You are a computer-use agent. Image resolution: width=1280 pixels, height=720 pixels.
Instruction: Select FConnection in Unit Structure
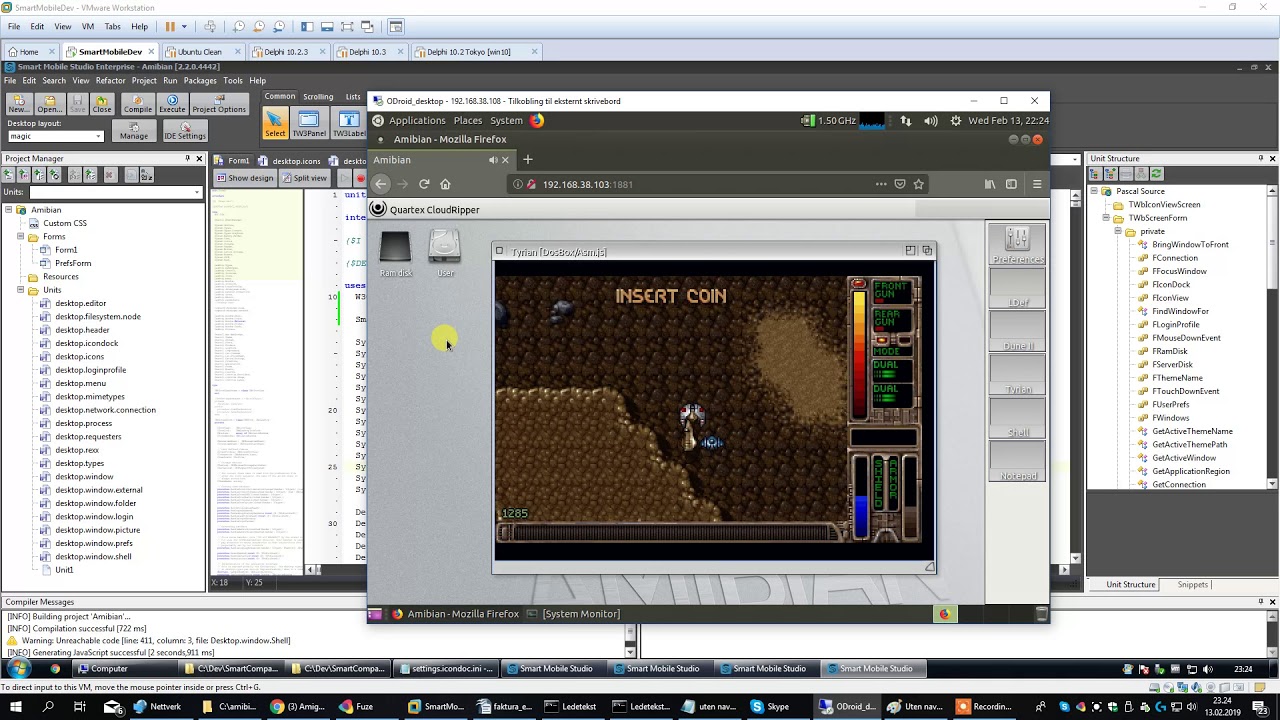pyautogui.click(x=1175, y=258)
